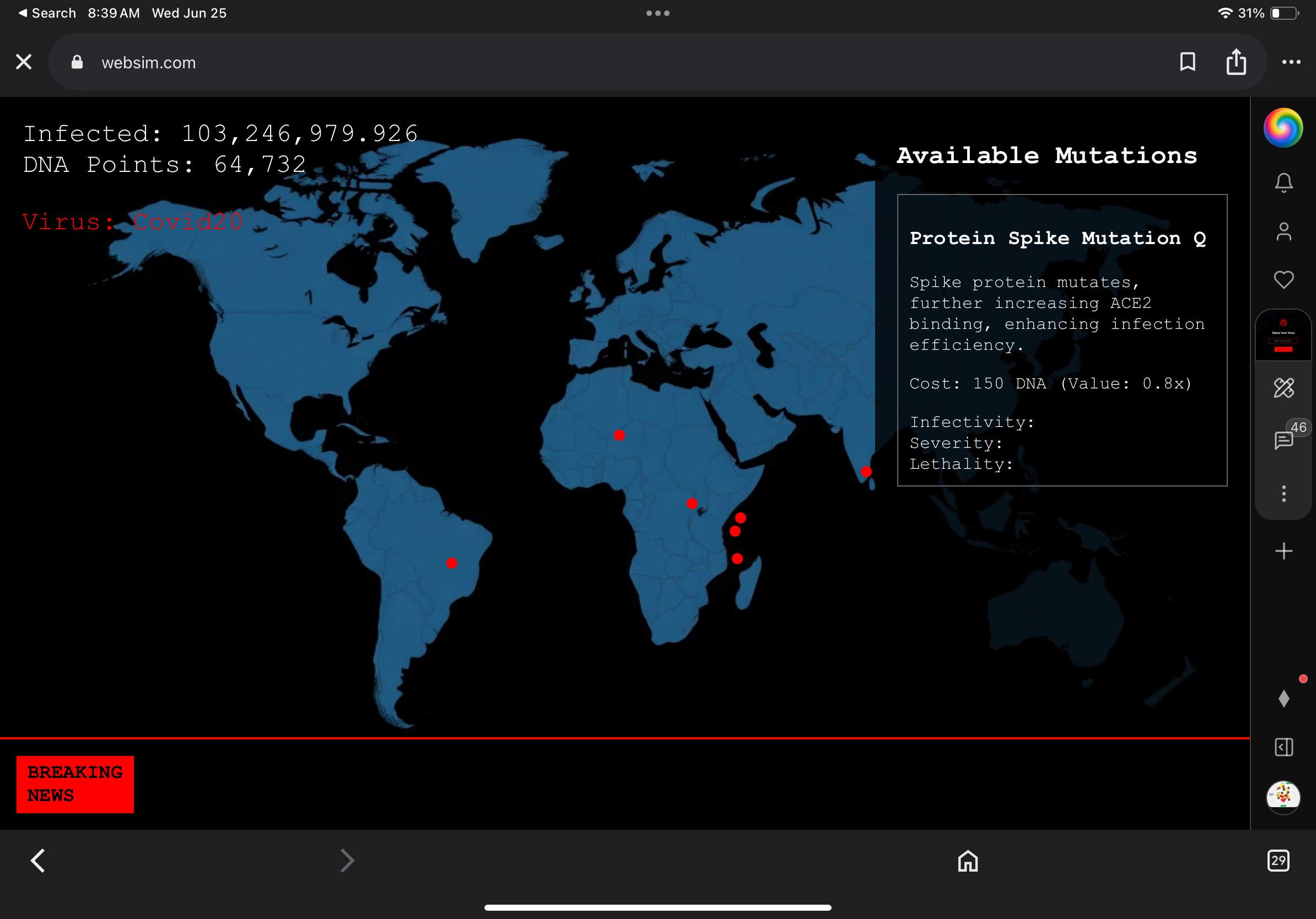Open the Name Your Virus preview card
Image resolution: width=1316 pixels, height=919 pixels.
tap(1284, 334)
